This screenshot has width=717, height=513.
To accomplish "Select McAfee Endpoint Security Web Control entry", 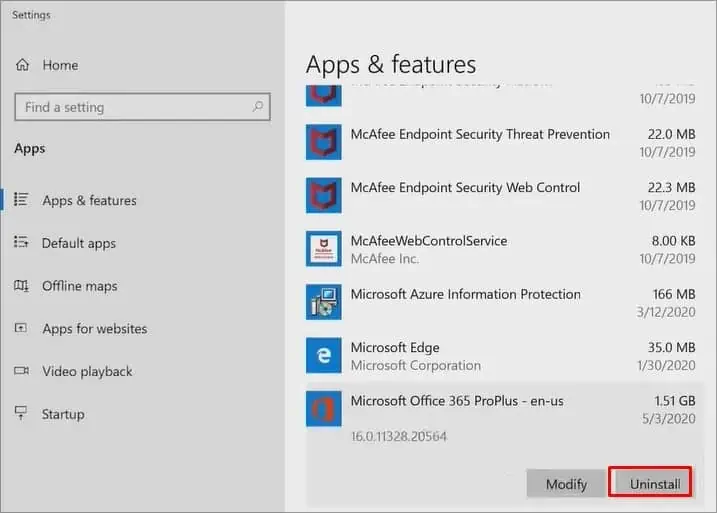I will (x=501, y=195).
